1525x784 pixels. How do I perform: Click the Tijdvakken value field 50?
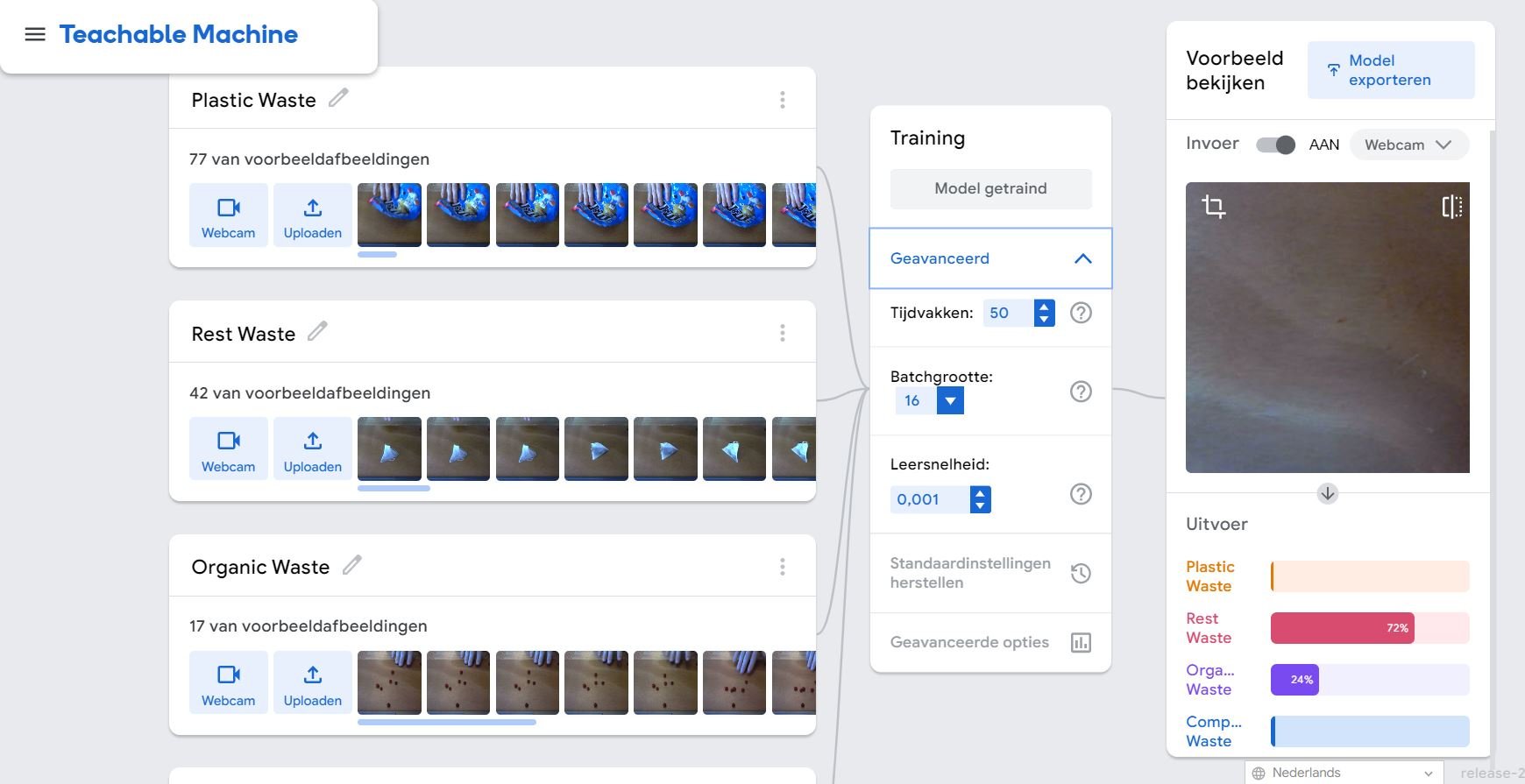coord(1008,313)
